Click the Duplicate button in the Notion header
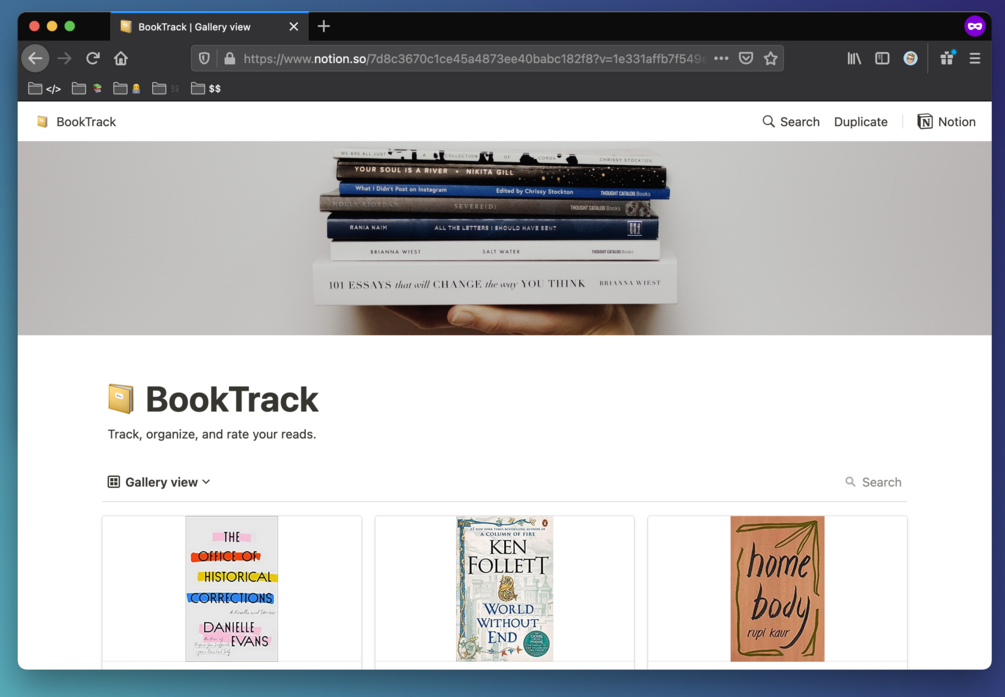 point(860,121)
